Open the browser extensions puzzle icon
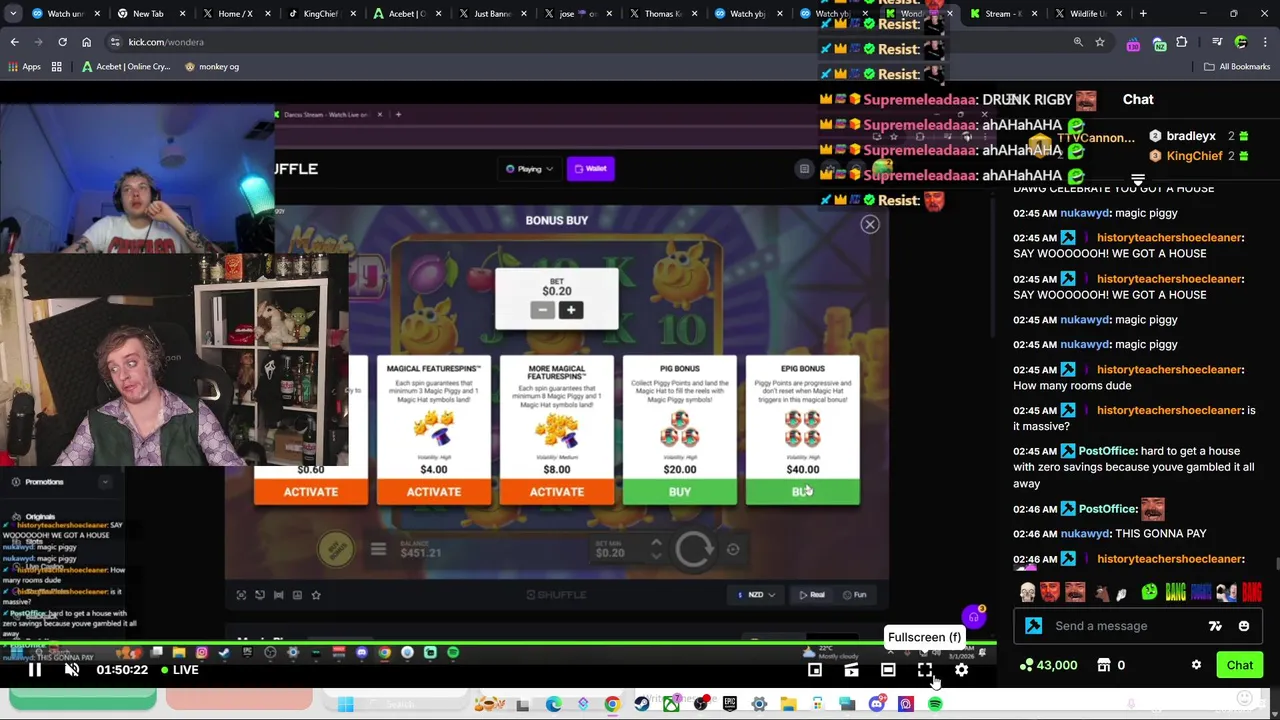Viewport: 1280px width, 720px height. [x=1182, y=42]
